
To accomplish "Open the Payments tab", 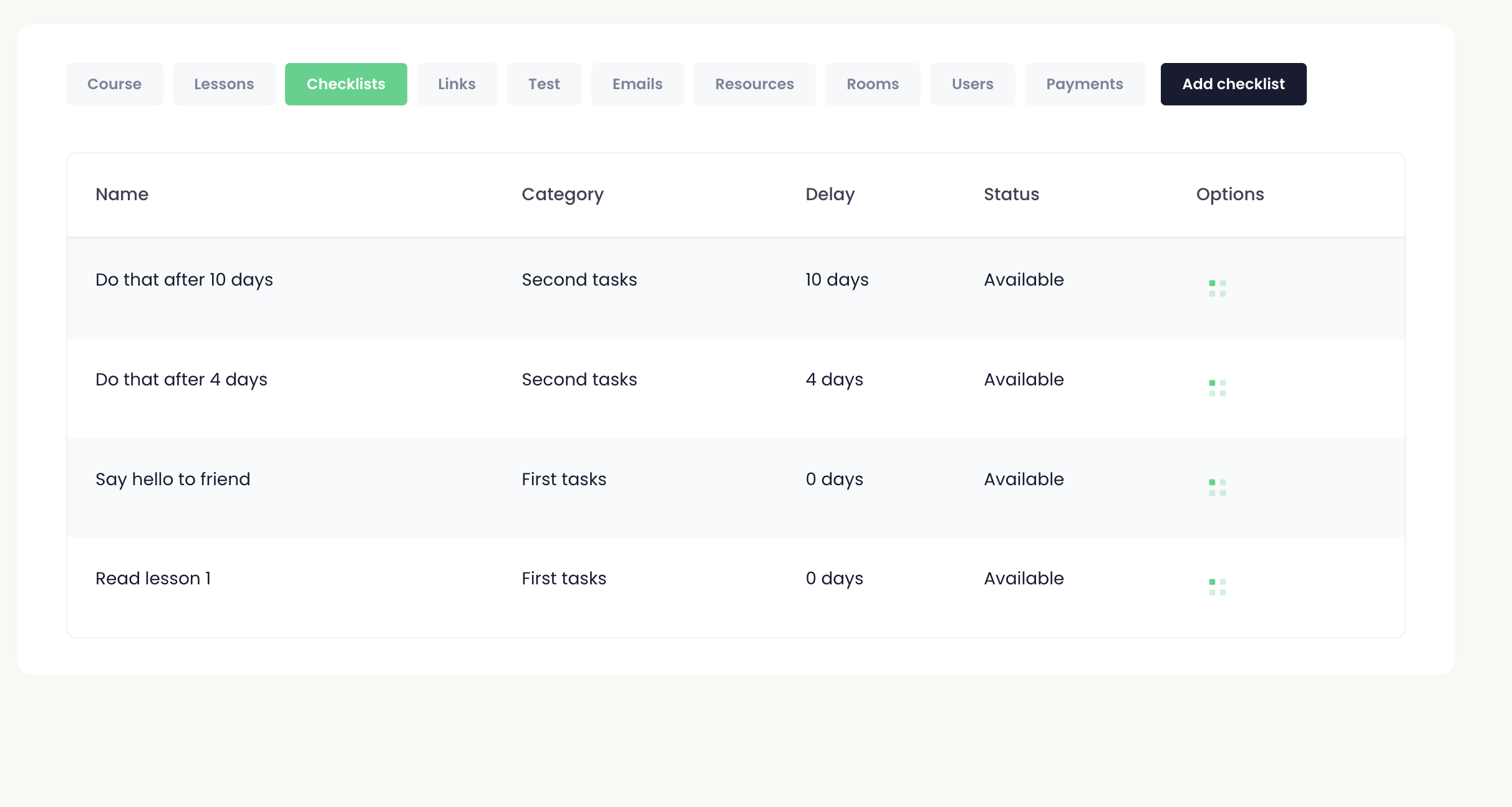I will pyautogui.click(x=1084, y=84).
